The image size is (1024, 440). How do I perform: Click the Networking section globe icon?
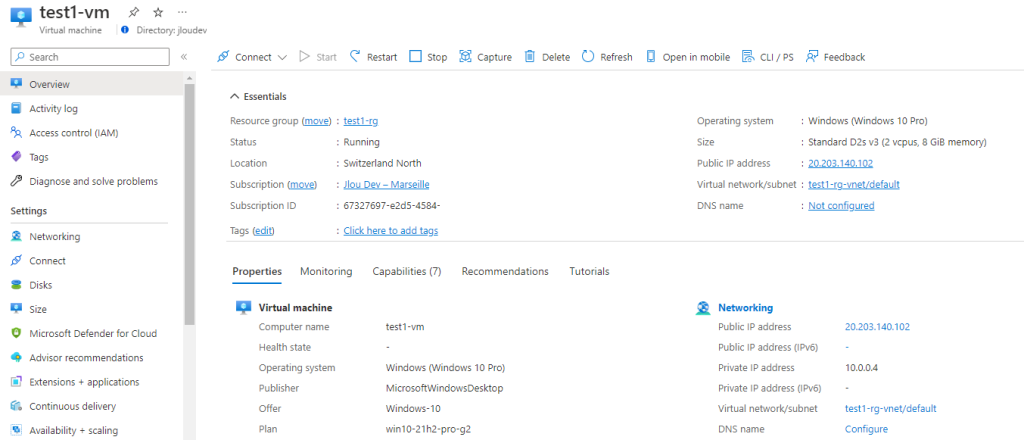(x=703, y=307)
